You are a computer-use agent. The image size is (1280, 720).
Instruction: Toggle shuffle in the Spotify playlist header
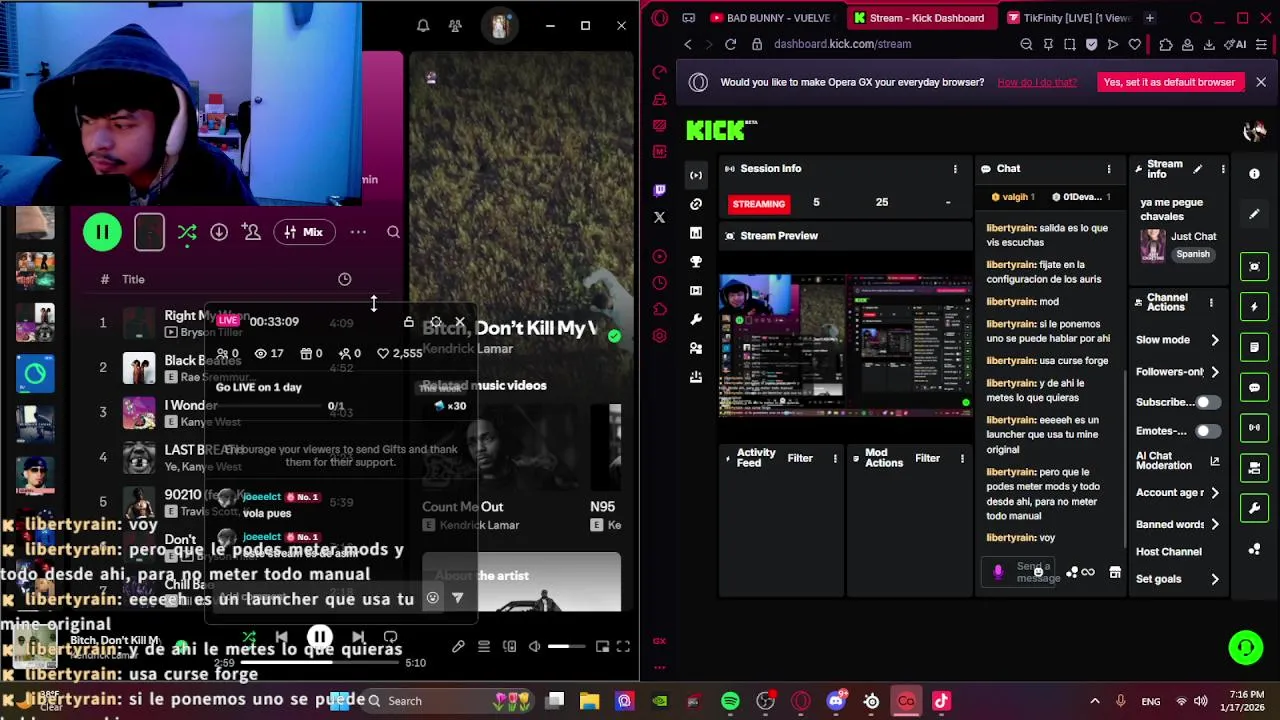coord(187,232)
